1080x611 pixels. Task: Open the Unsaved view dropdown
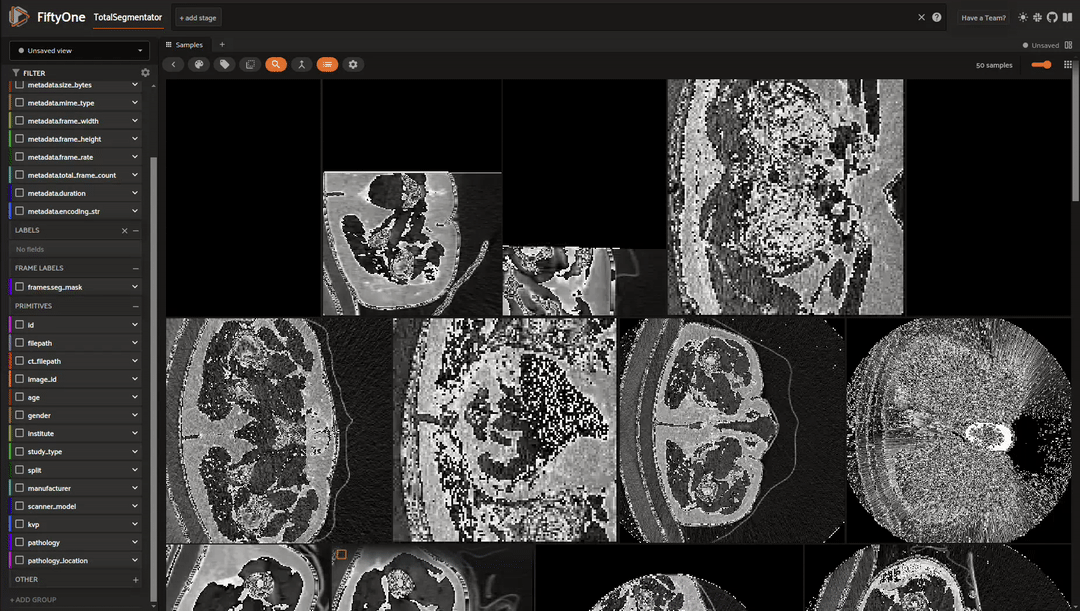click(x=80, y=50)
